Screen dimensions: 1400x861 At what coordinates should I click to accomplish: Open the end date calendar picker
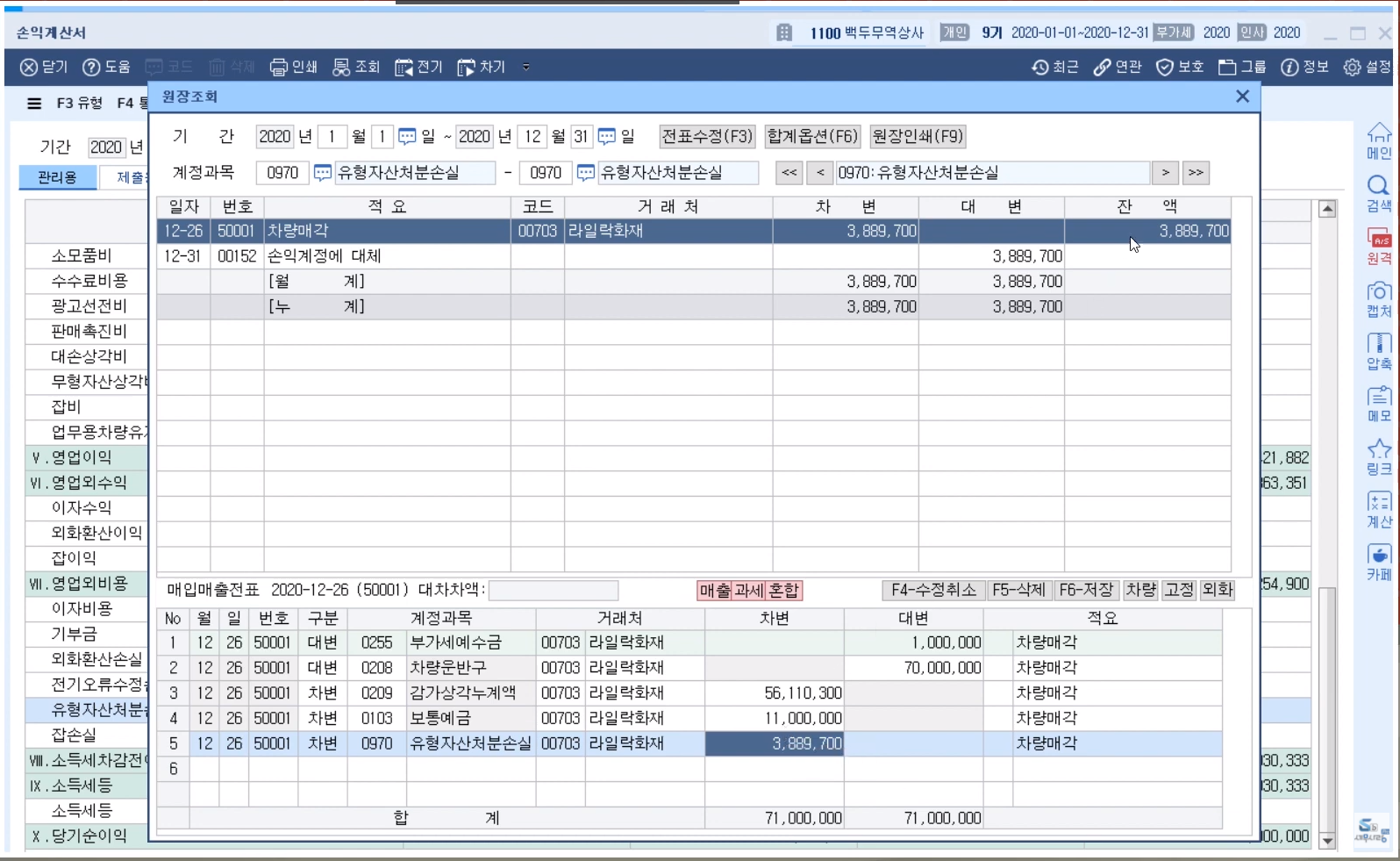(606, 137)
